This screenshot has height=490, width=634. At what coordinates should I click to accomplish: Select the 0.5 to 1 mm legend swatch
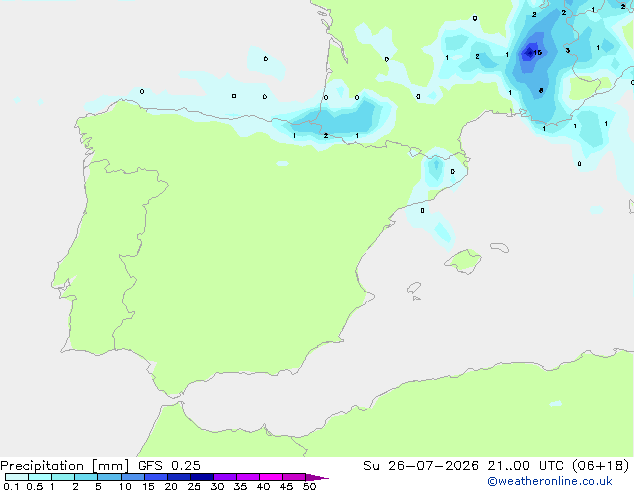point(40,477)
